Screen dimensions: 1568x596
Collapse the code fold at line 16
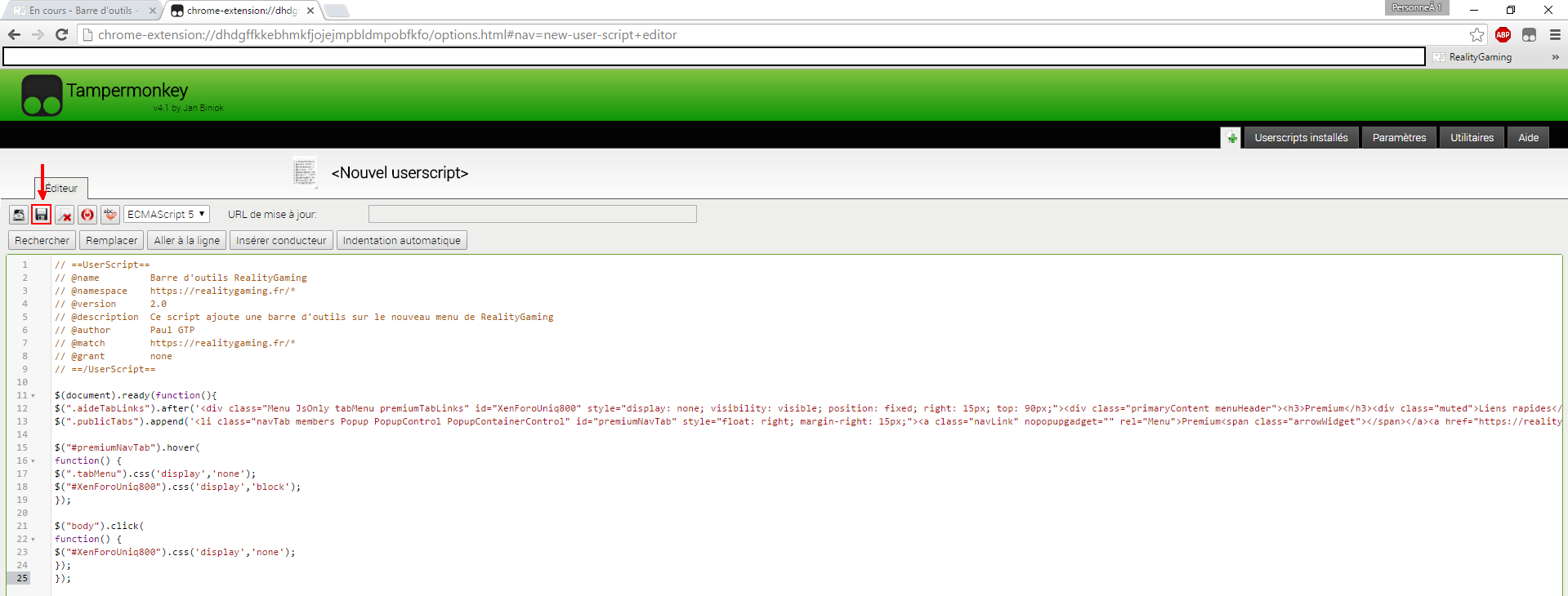[34, 461]
